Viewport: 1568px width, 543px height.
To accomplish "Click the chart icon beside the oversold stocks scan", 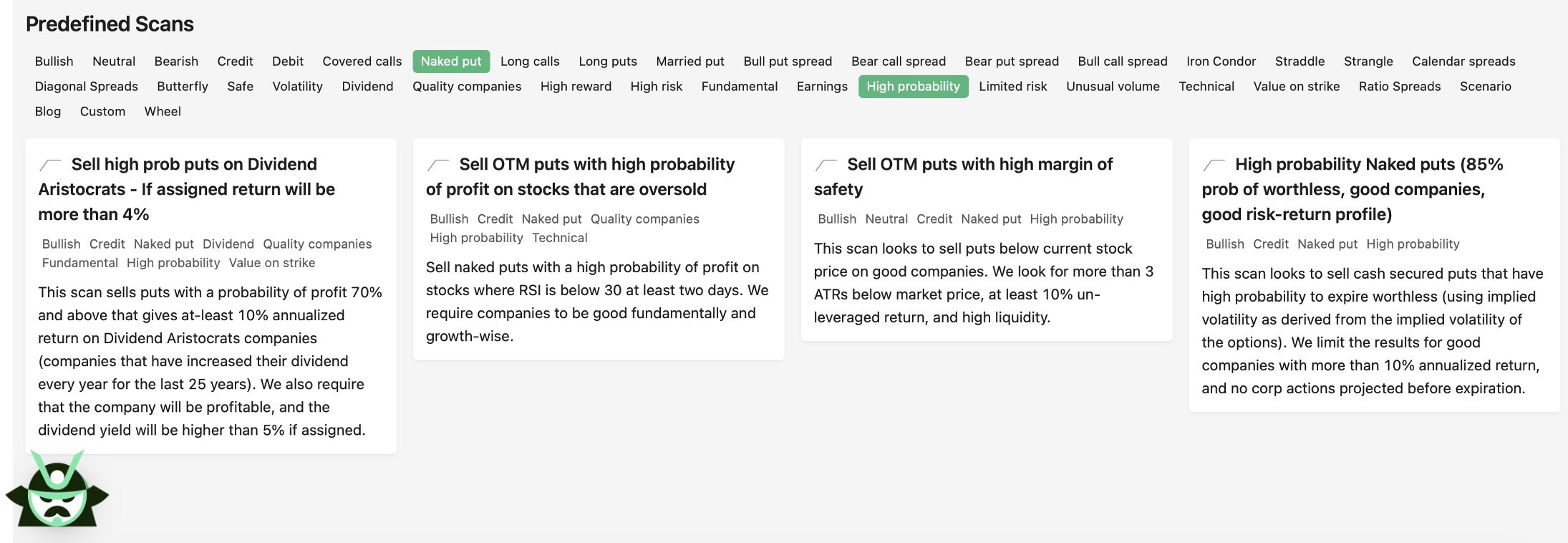I will point(438,165).
